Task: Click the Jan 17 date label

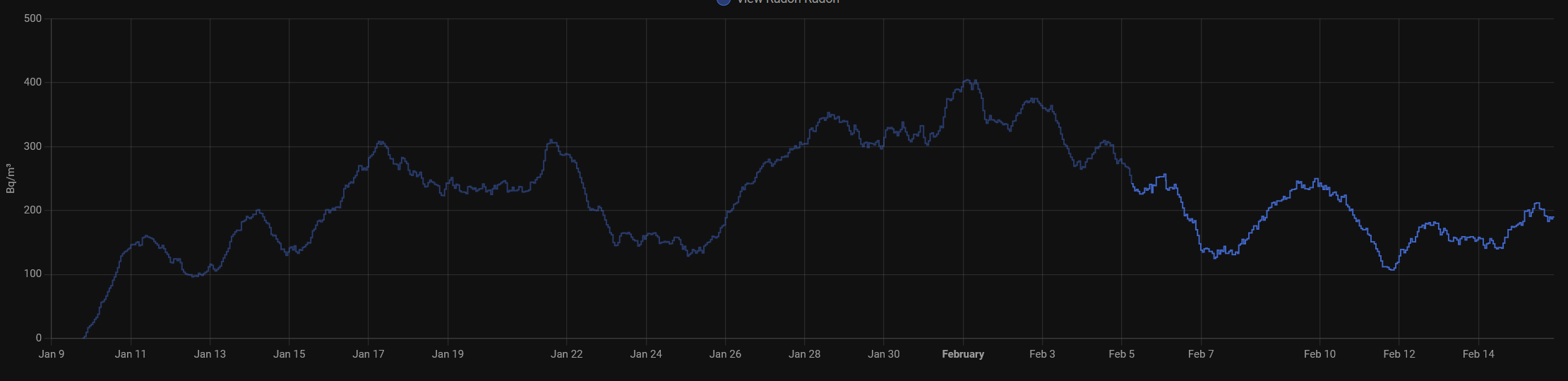Action: [369, 354]
